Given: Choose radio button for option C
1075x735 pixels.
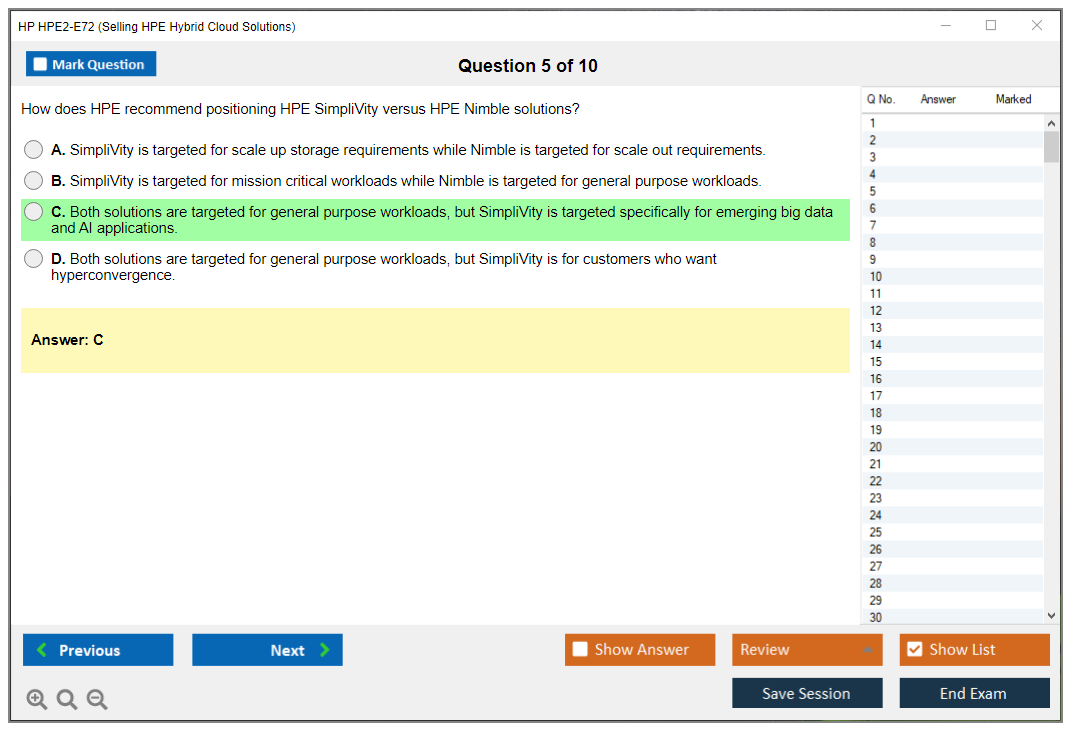Looking at the screenshot, I should click(33, 212).
